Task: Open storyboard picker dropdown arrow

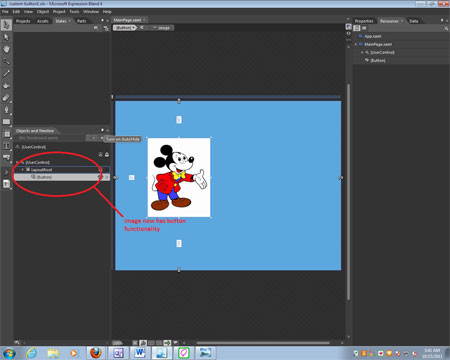Action: pyautogui.click(x=95, y=138)
